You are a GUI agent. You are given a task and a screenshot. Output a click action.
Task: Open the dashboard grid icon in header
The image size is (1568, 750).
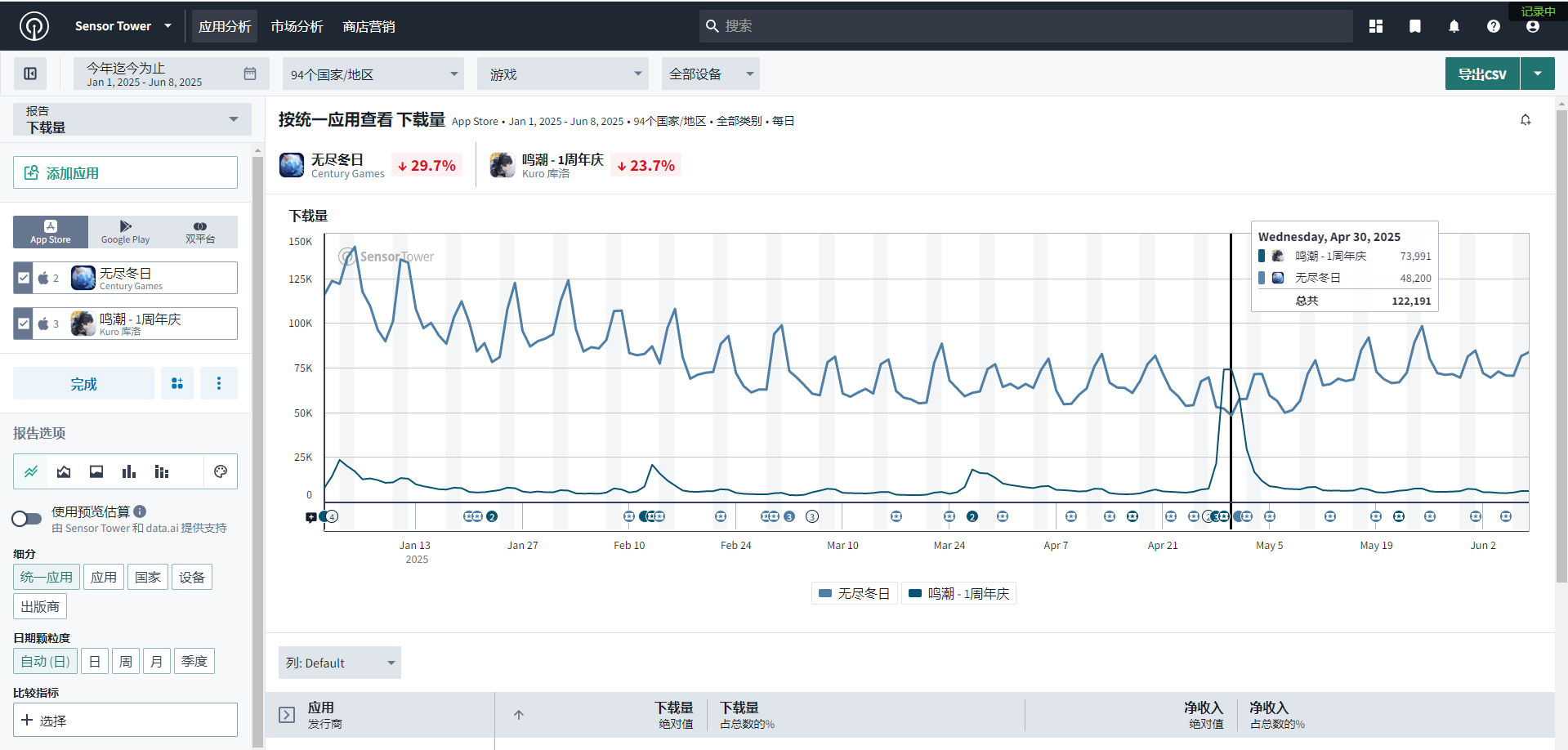[x=1376, y=26]
